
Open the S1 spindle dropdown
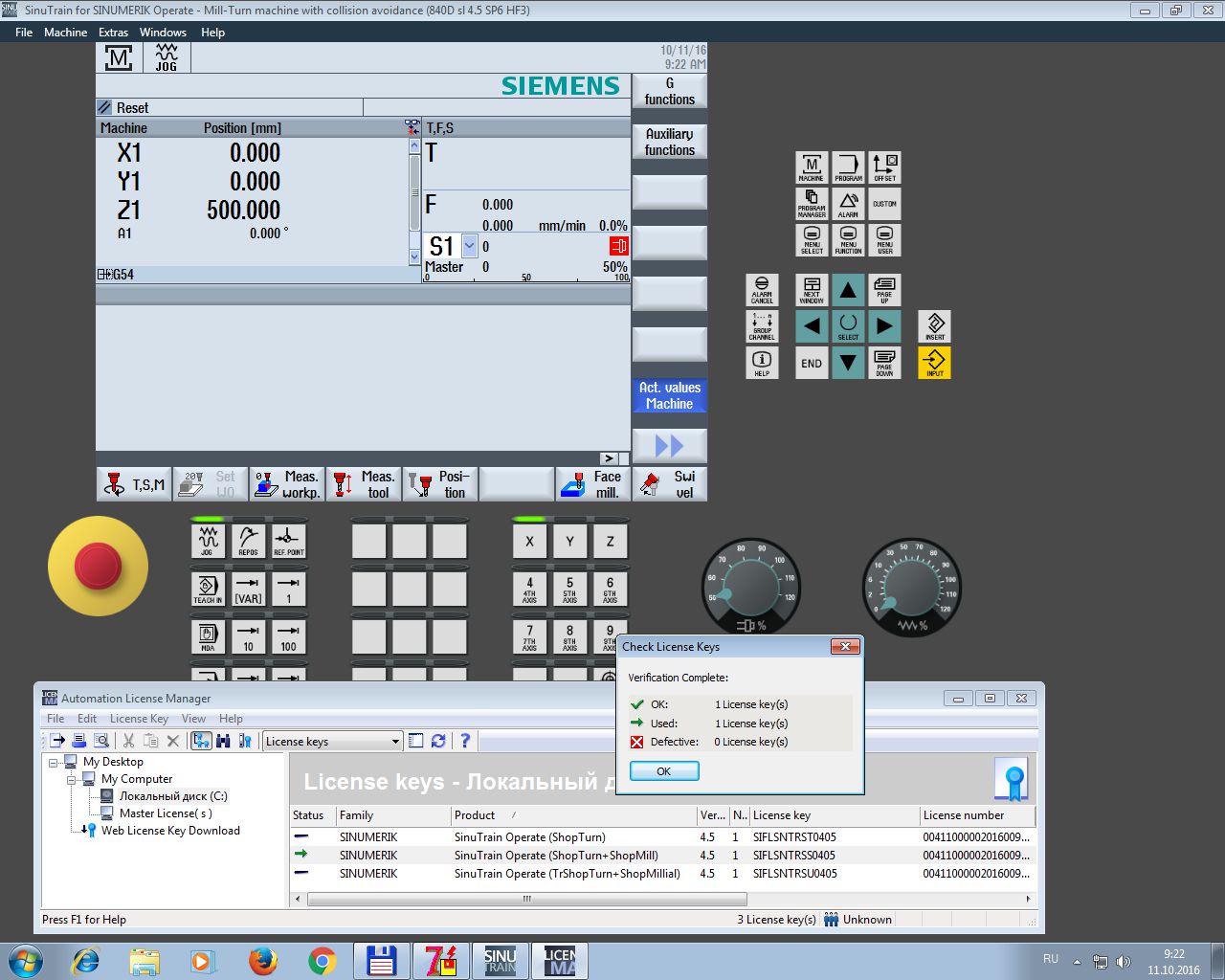tap(469, 246)
